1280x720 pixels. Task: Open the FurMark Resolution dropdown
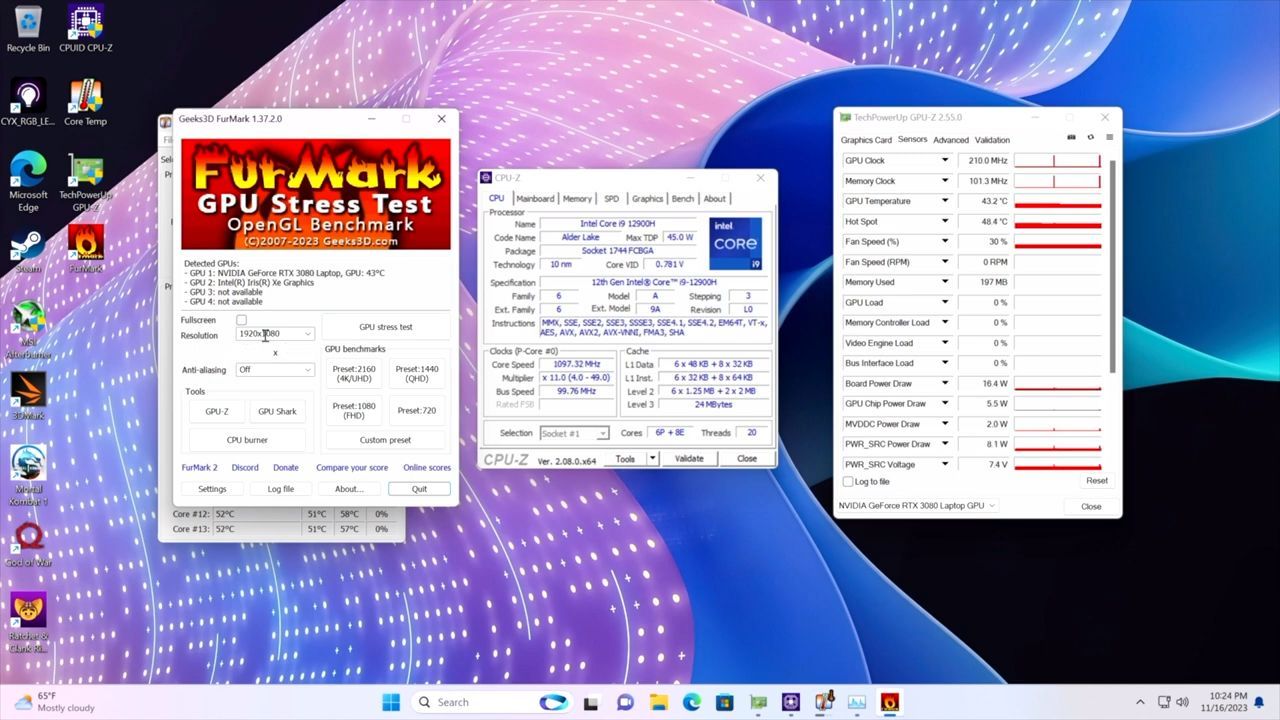[x=275, y=334]
